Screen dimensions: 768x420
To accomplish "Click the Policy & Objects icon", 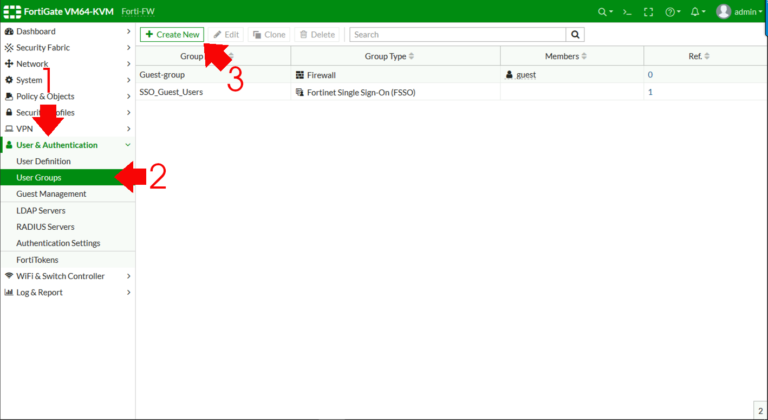I will click(x=9, y=96).
